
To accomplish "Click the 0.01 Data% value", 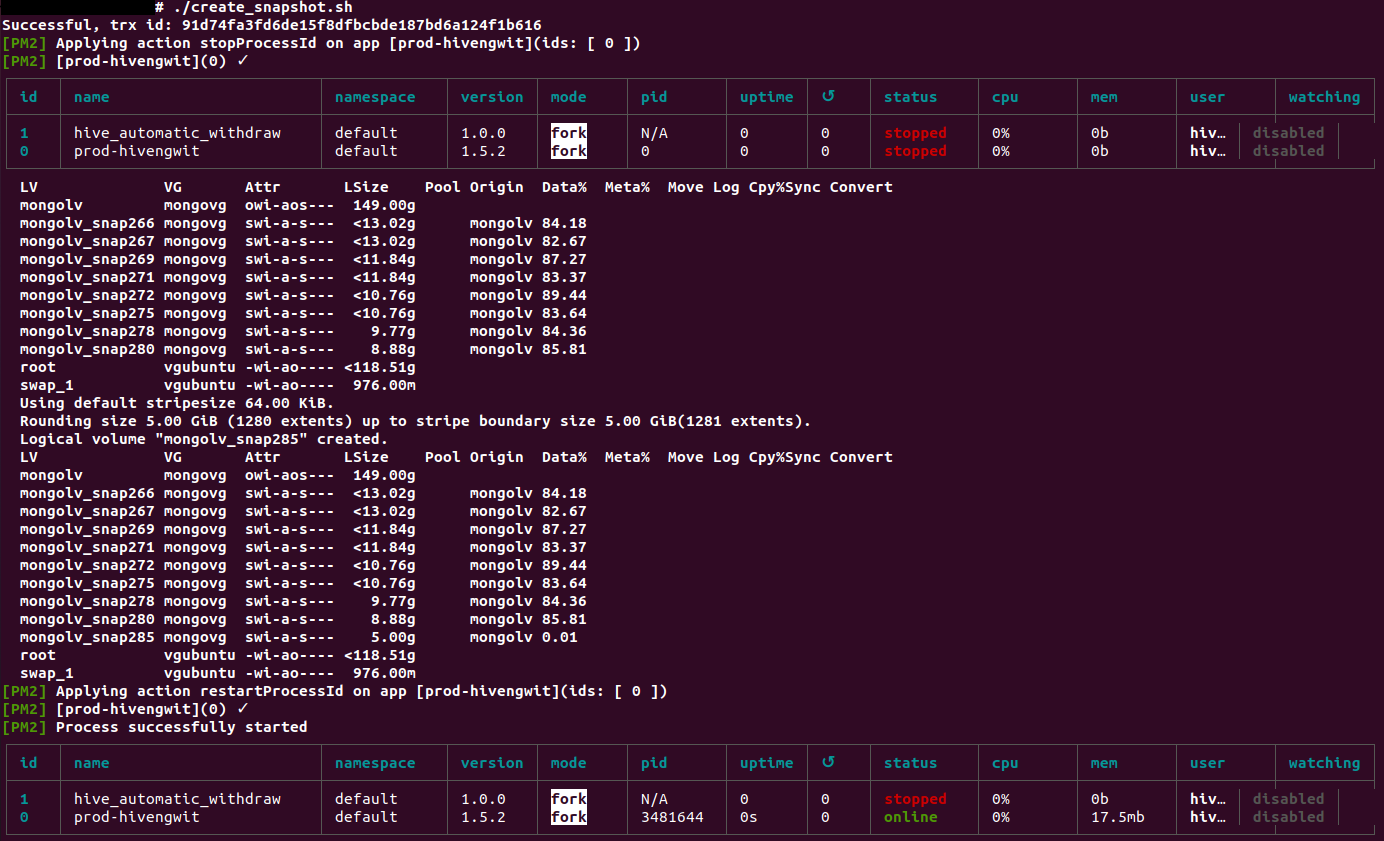I will click(x=559, y=637).
